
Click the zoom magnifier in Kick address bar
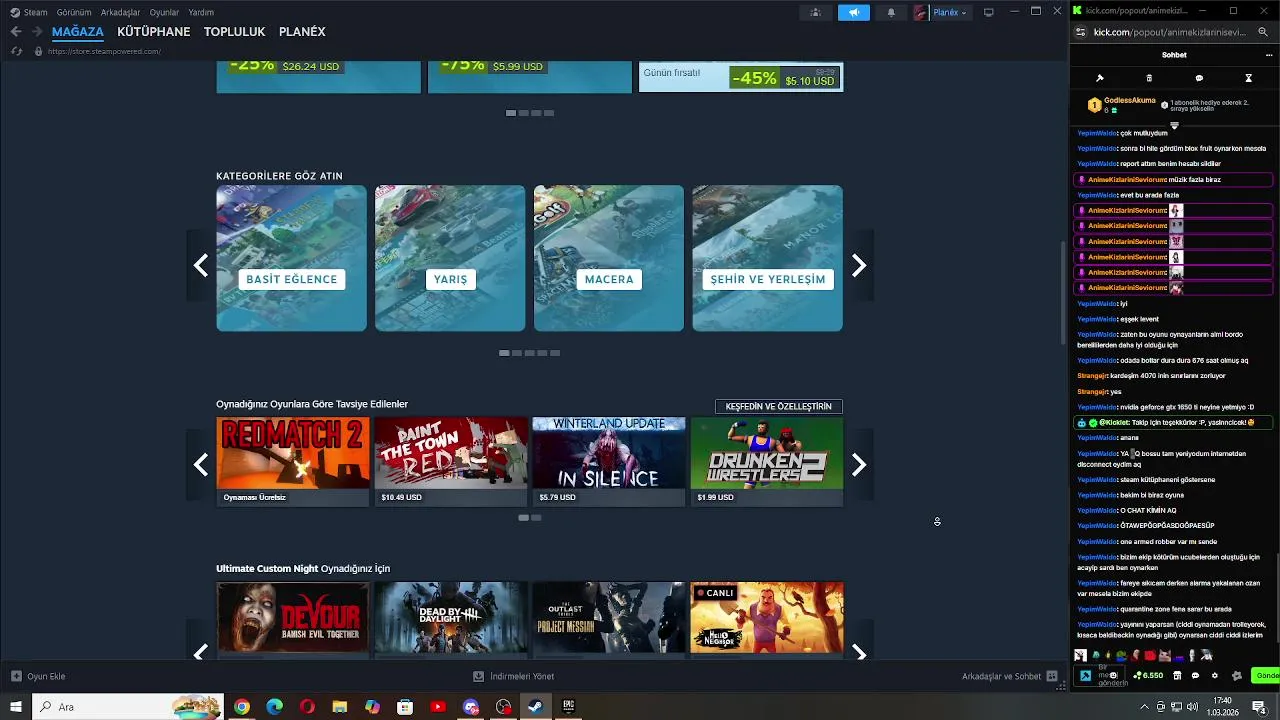pos(1263,32)
